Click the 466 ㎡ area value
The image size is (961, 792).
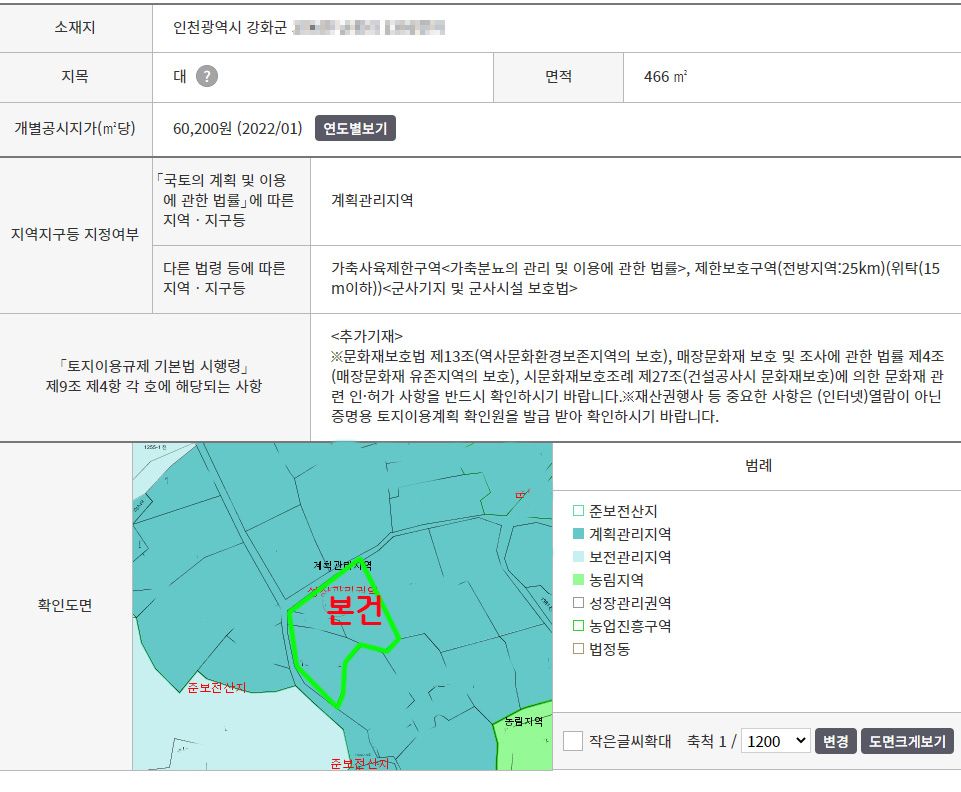(665, 77)
